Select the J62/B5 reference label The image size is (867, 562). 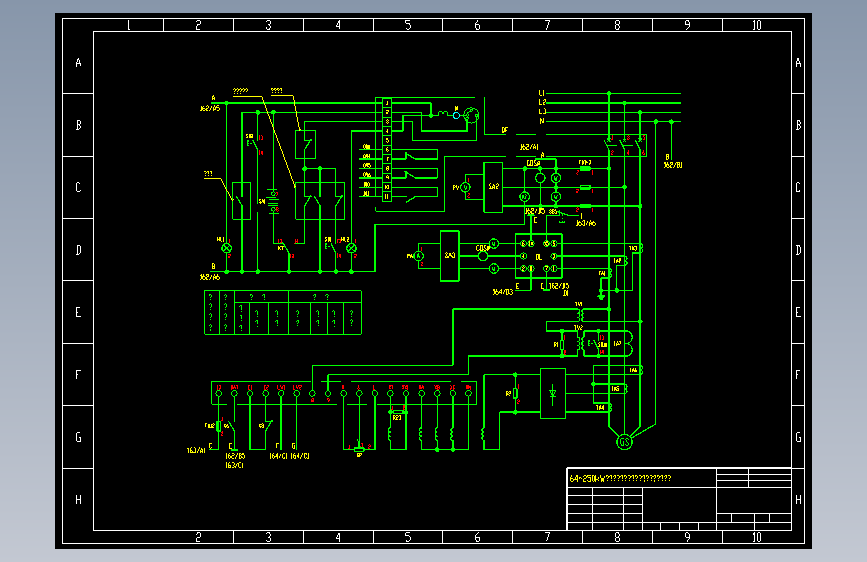pyautogui.click(x=234, y=456)
